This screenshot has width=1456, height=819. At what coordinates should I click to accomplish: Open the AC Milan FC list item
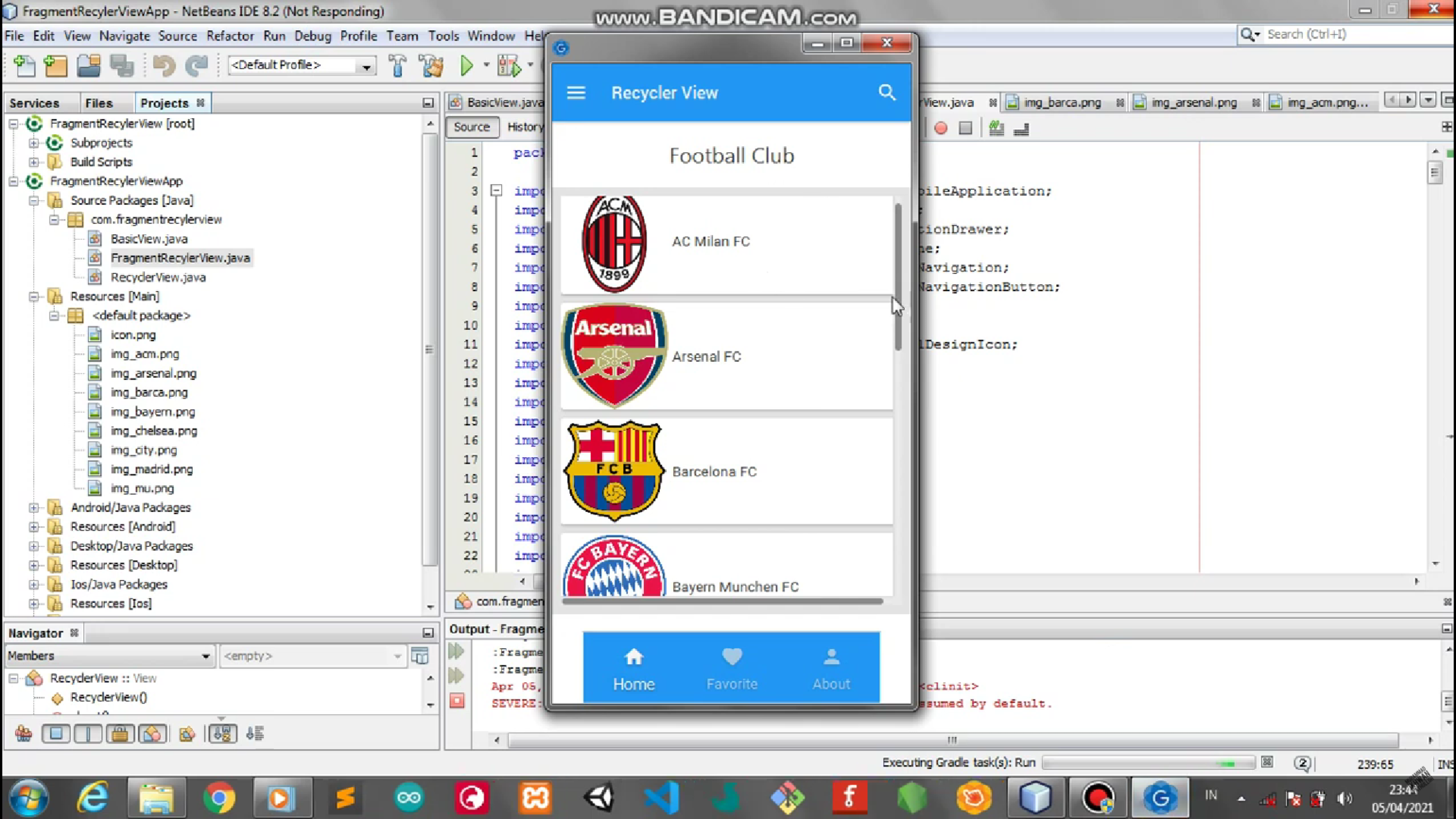pos(726,245)
